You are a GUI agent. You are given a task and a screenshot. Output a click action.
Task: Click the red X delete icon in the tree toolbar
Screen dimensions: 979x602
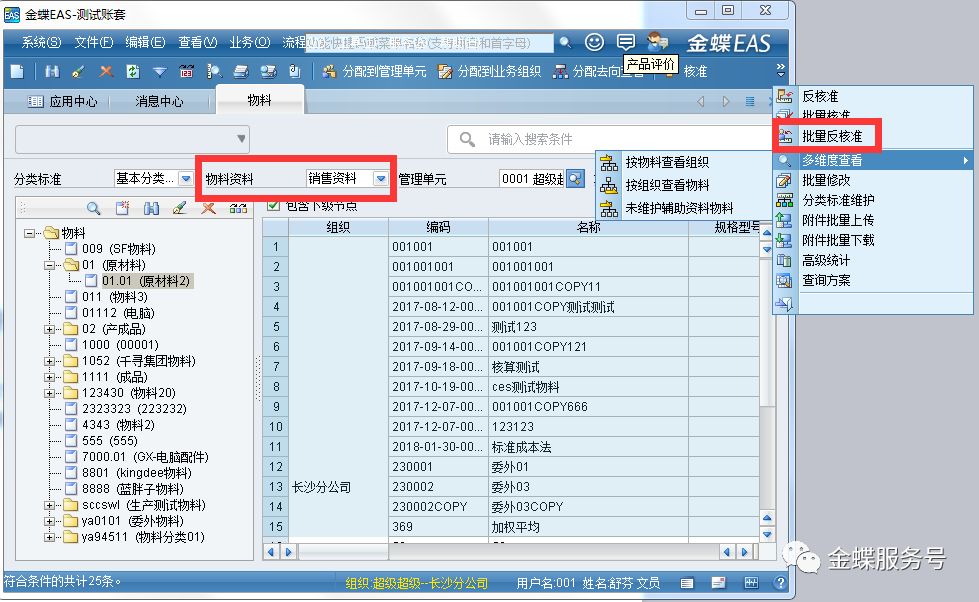coord(209,208)
